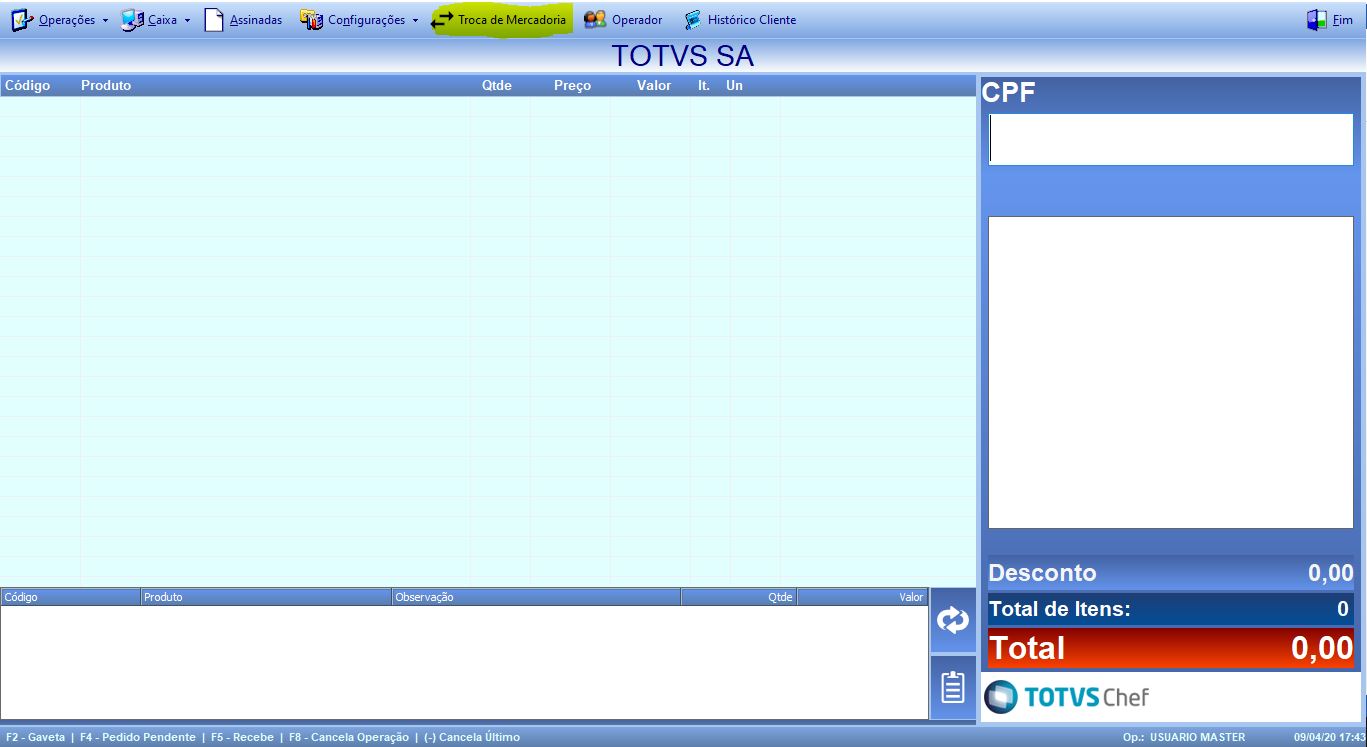This screenshot has height=747, width=1367.
Task: Open the Assinadas menu item
Action: (256, 20)
